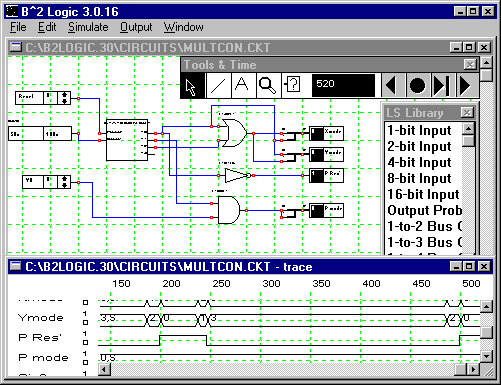This screenshot has height=385, width=501.
Task: Select the question mark probe tool
Action: click(x=293, y=86)
